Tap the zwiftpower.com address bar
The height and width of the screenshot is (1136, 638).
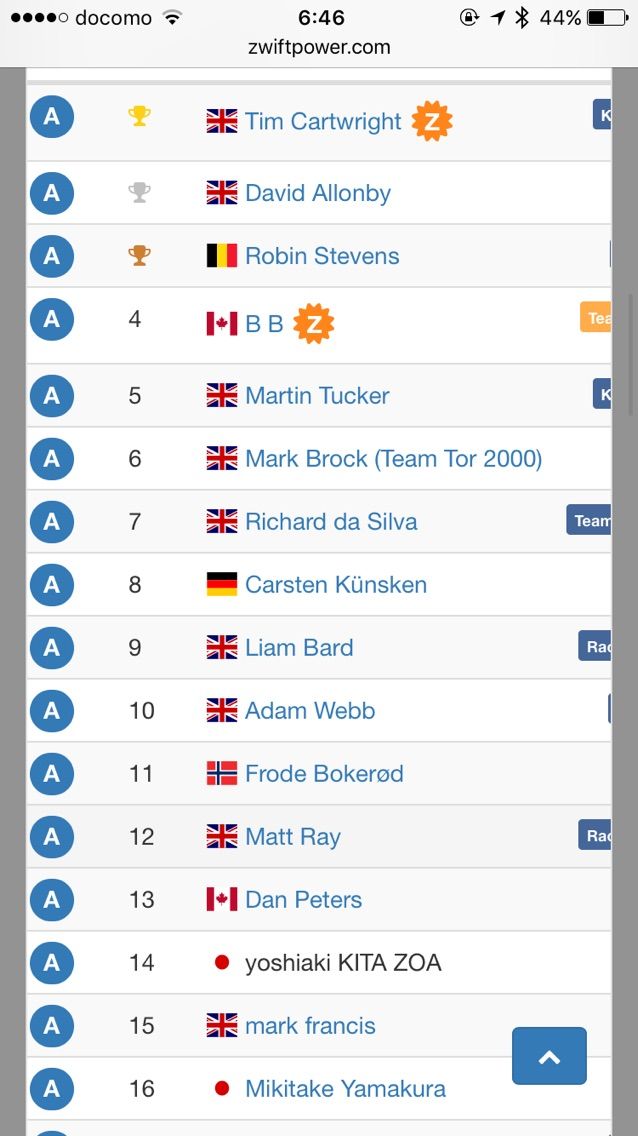tap(319, 47)
